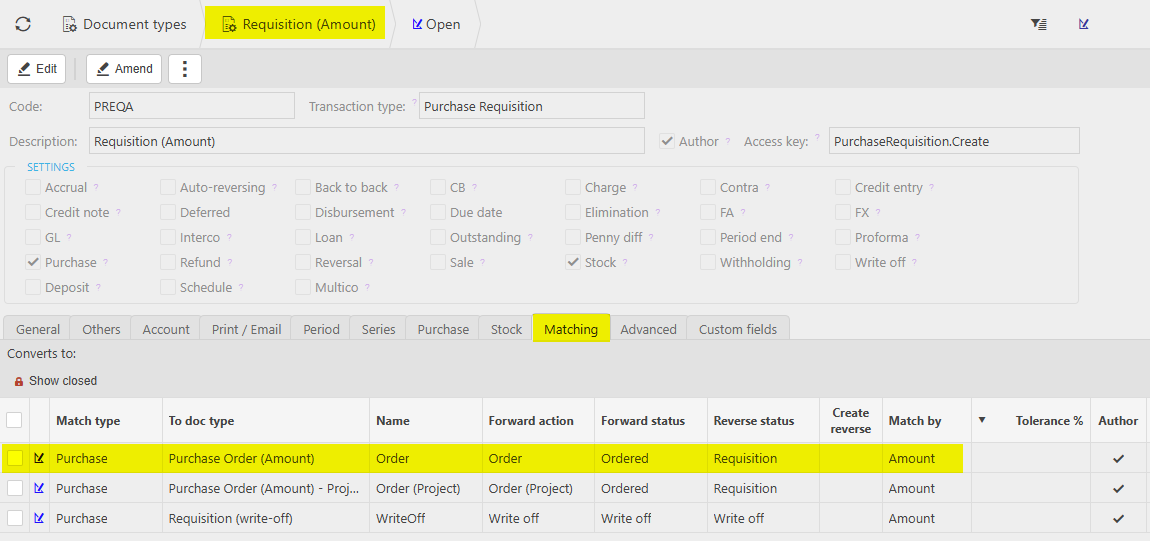Click the Description input field
Screen dimensions: 1150x541
pos(366,141)
